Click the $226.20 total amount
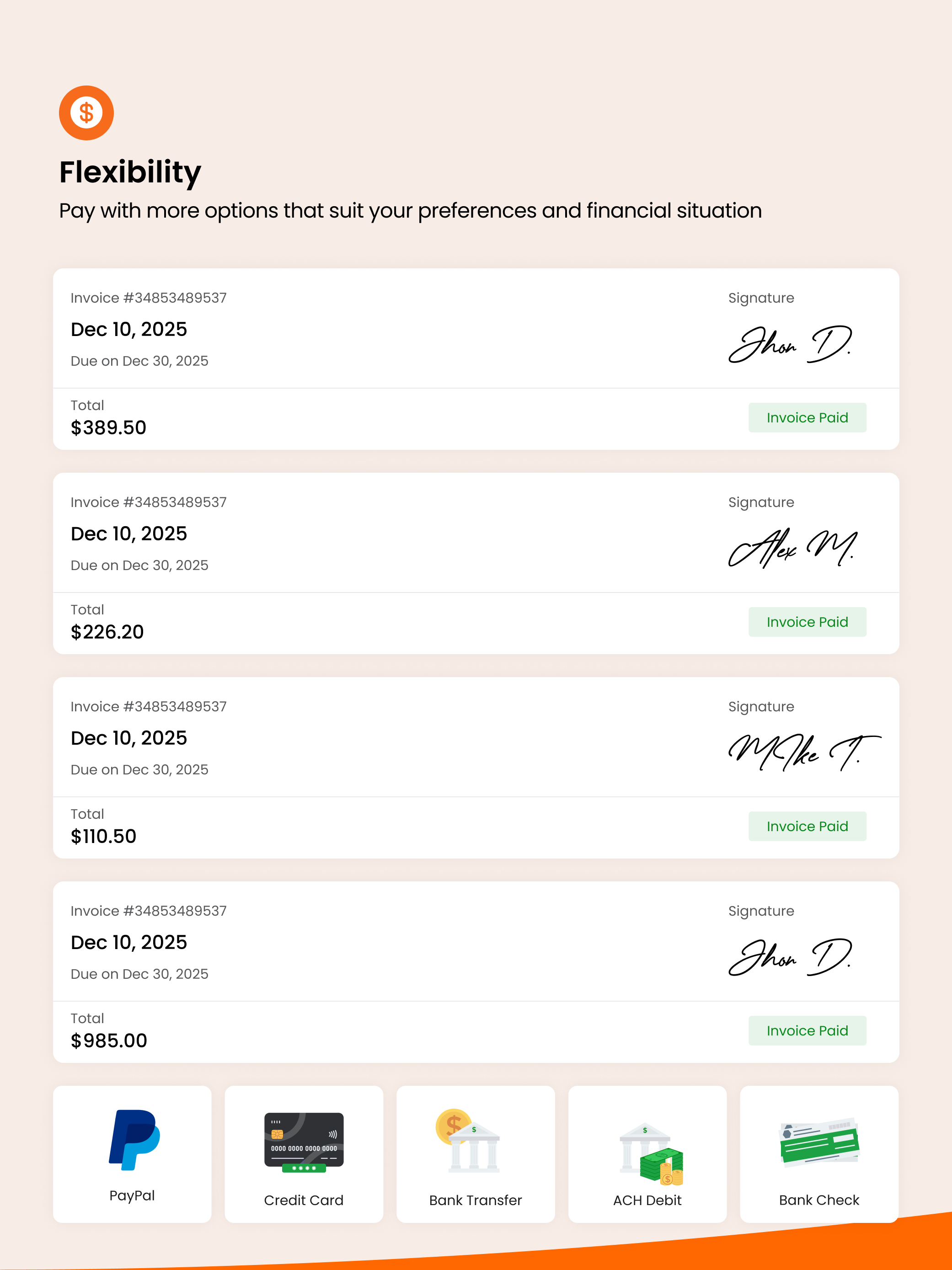This screenshot has width=952, height=1270. click(x=107, y=631)
